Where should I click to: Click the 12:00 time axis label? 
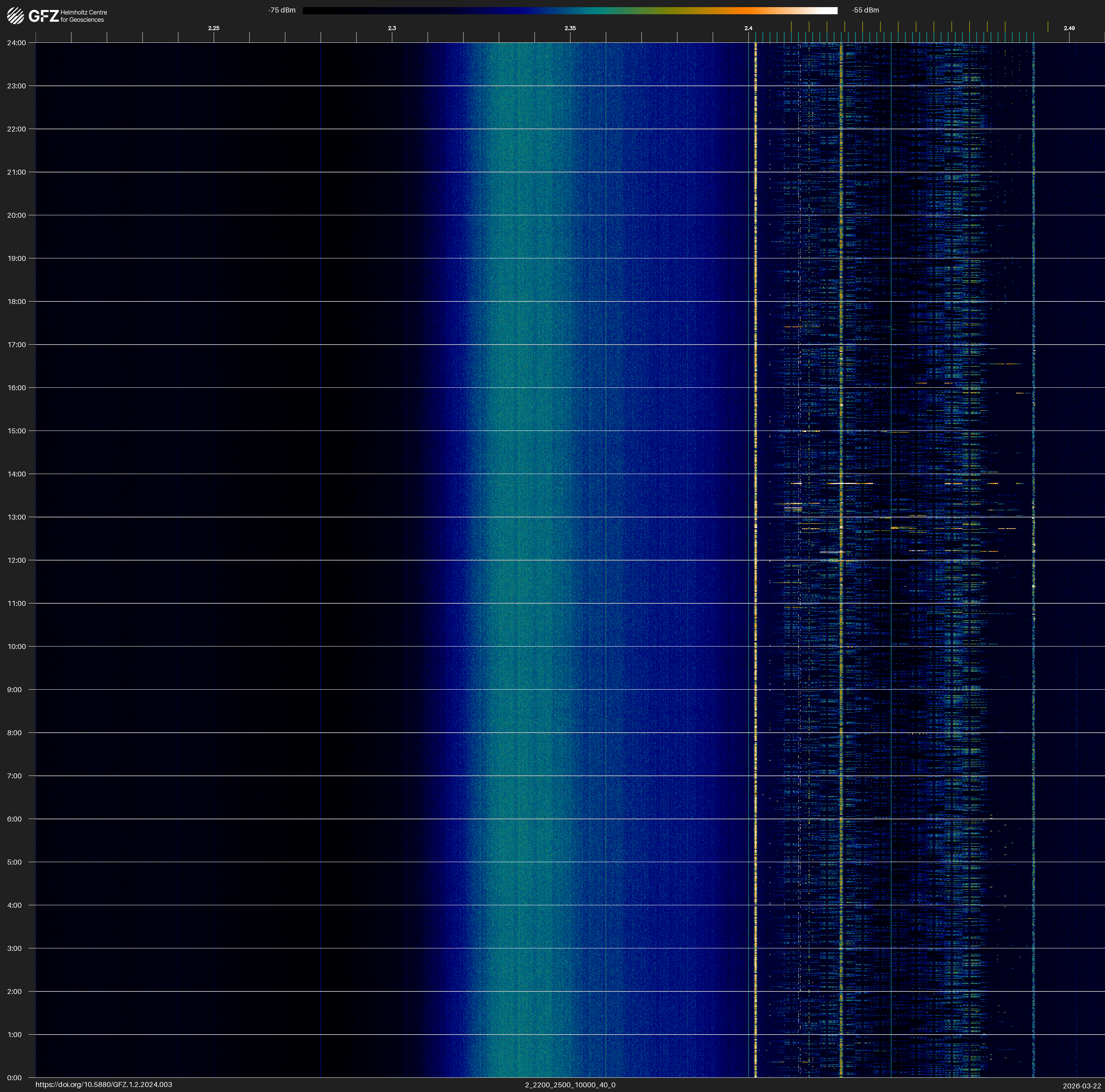(x=17, y=560)
